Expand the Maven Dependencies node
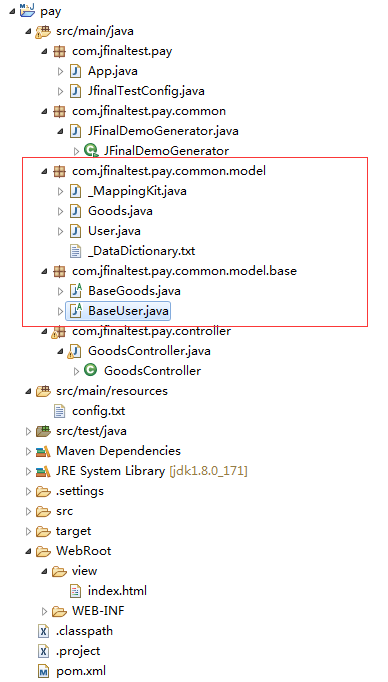This screenshot has height=682, width=388. (x=29, y=451)
